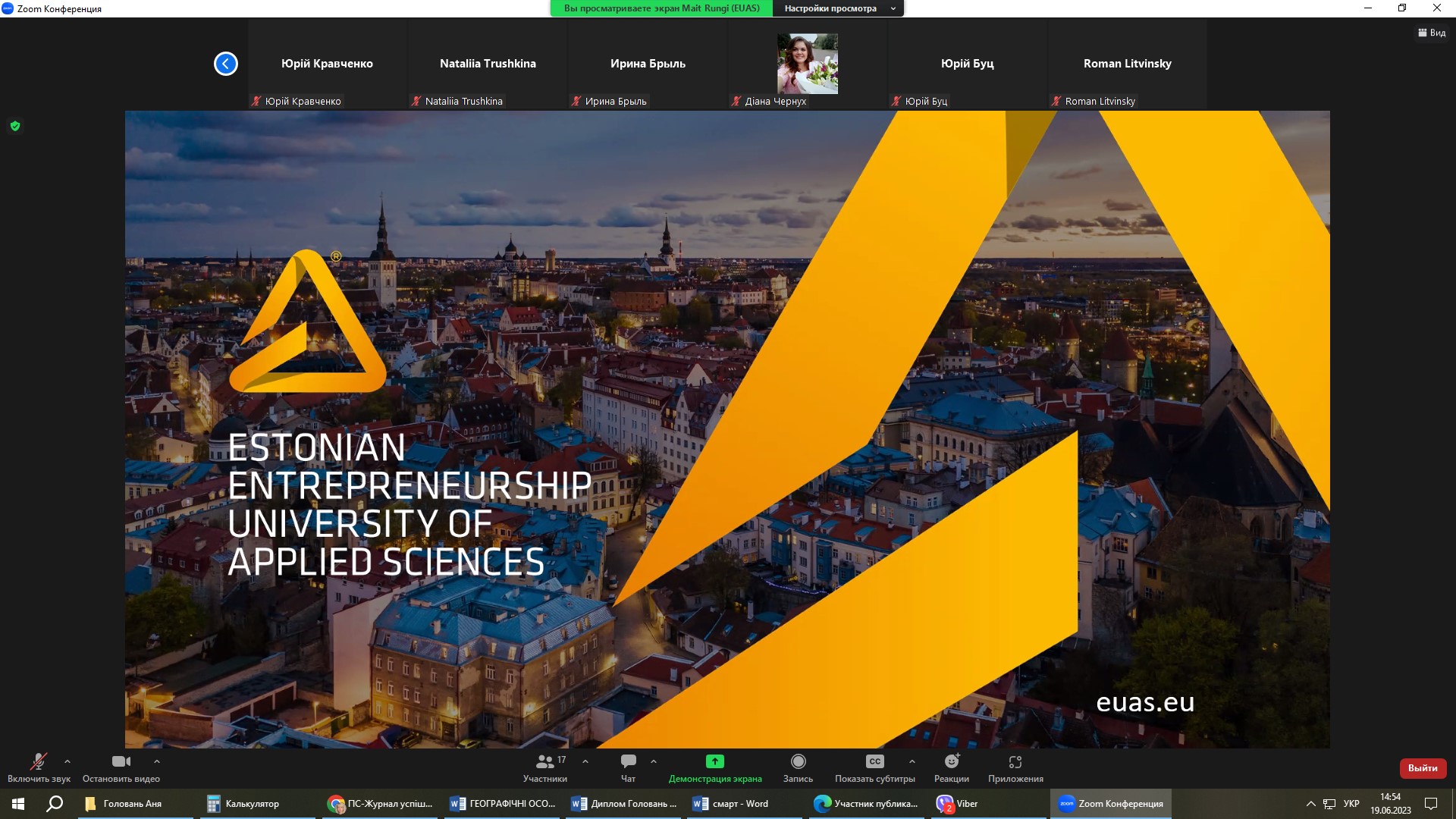Switch to смарт - Word document
Screen dimensions: 1456x819
coord(745,804)
